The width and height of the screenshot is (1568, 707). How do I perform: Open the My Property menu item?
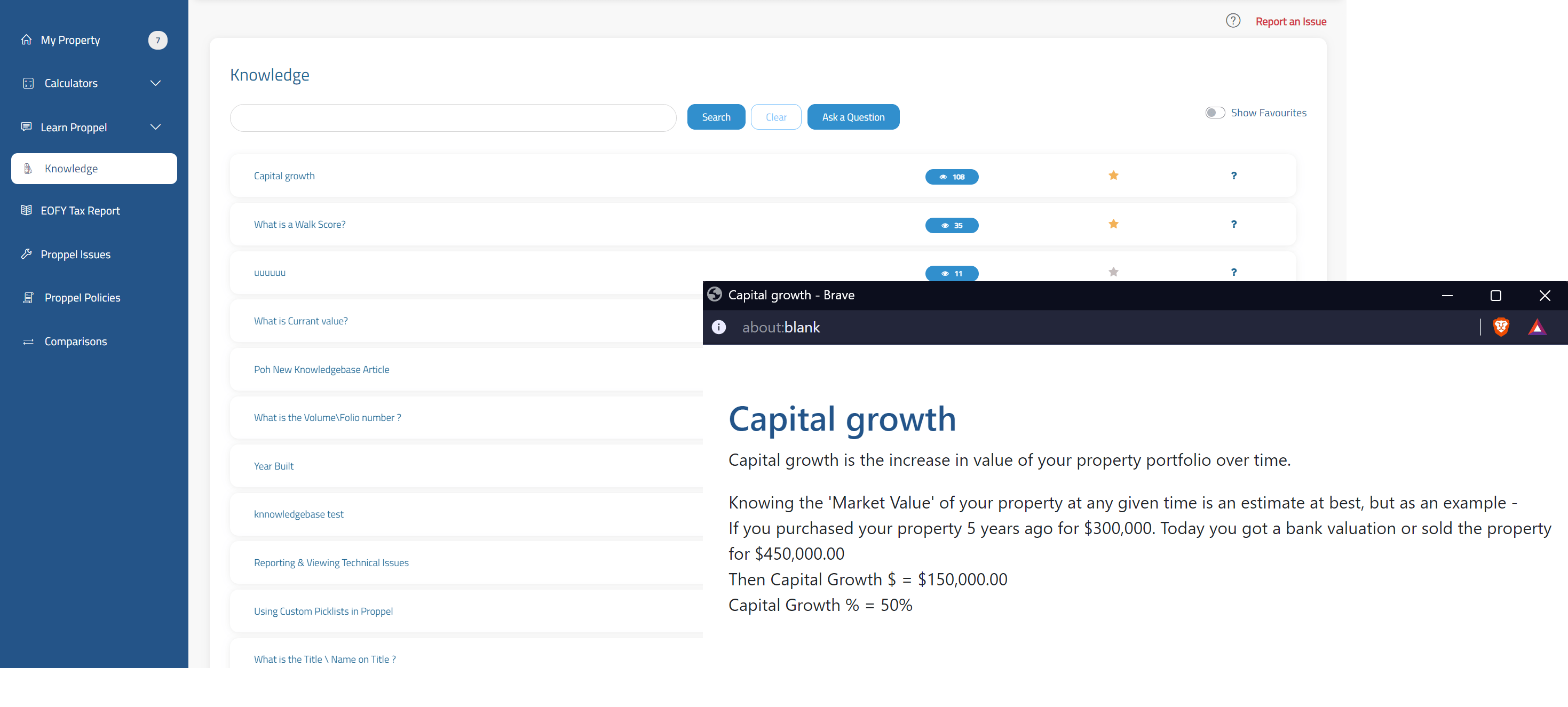[70, 40]
